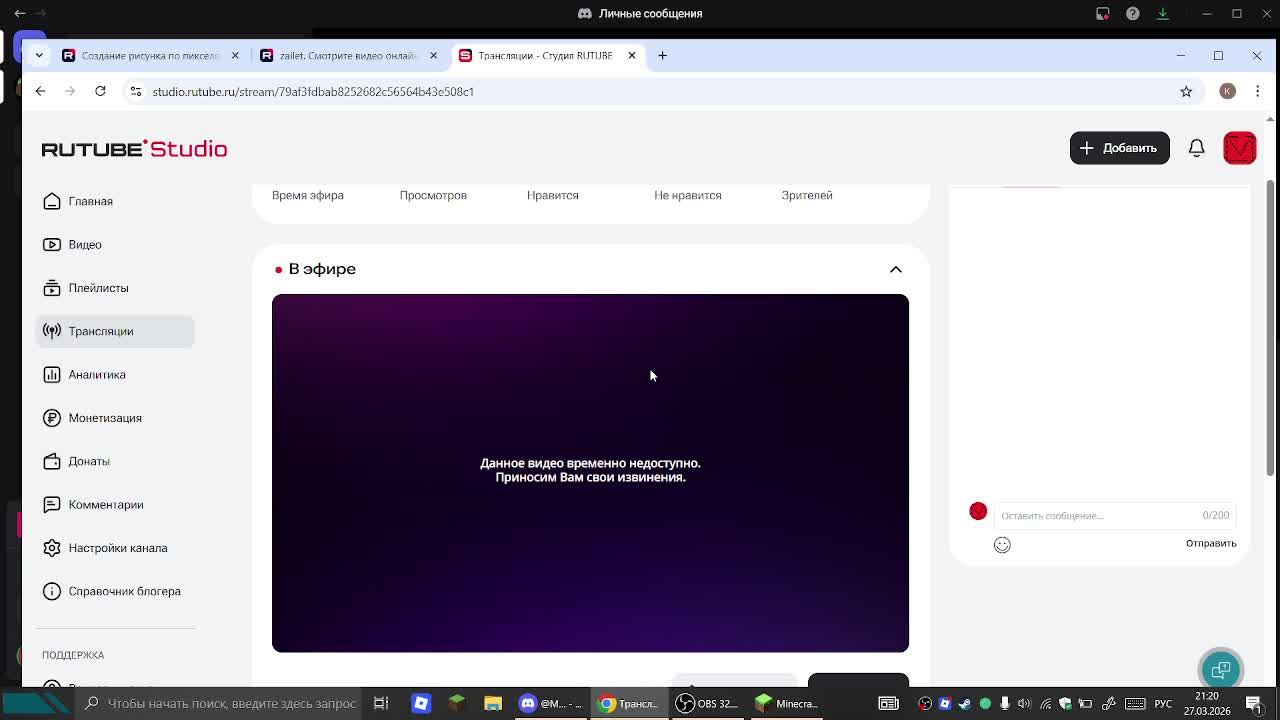Go back in the Discord window
The width and height of the screenshot is (1280, 720).
[20, 13]
